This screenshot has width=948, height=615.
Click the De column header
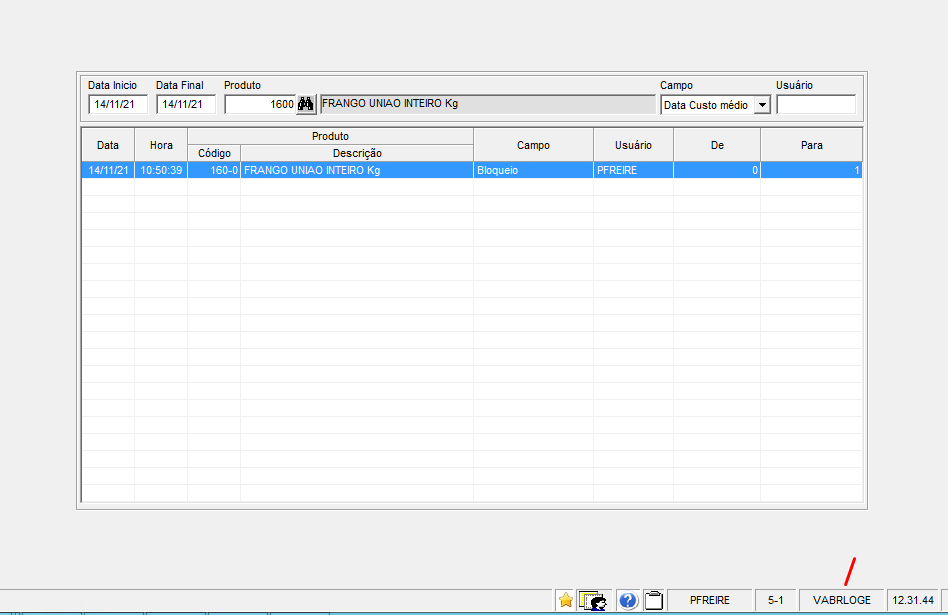[717, 145]
